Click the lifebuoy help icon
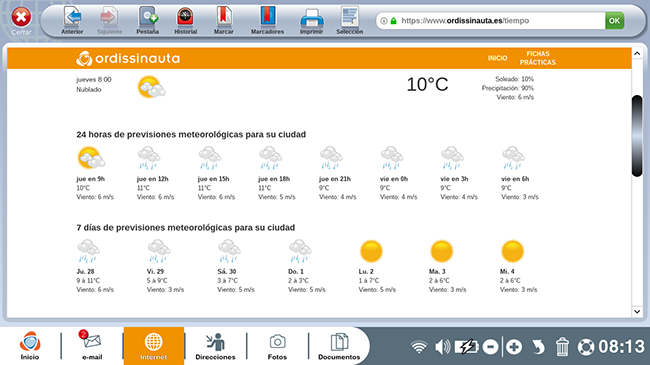Image resolution: width=650 pixels, height=365 pixels. pos(586,347)
